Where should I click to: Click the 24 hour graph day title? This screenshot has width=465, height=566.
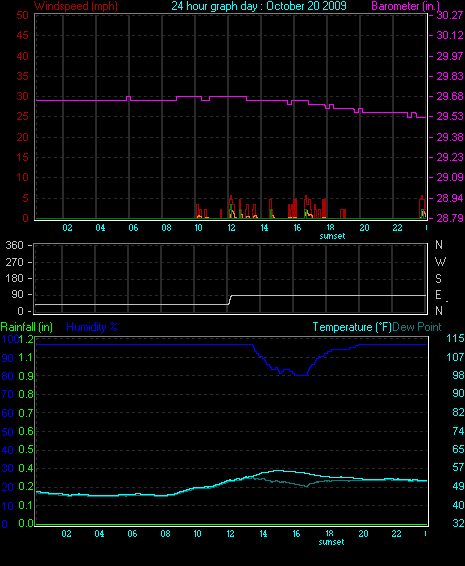click(259, 6)
